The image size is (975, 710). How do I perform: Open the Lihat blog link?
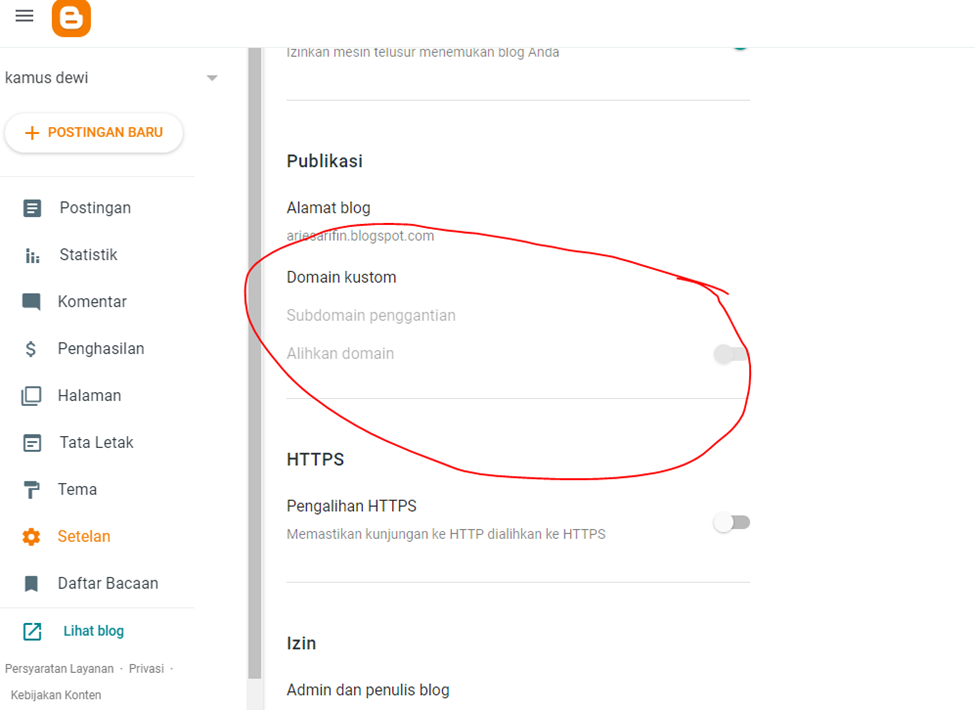pos(94,631)
